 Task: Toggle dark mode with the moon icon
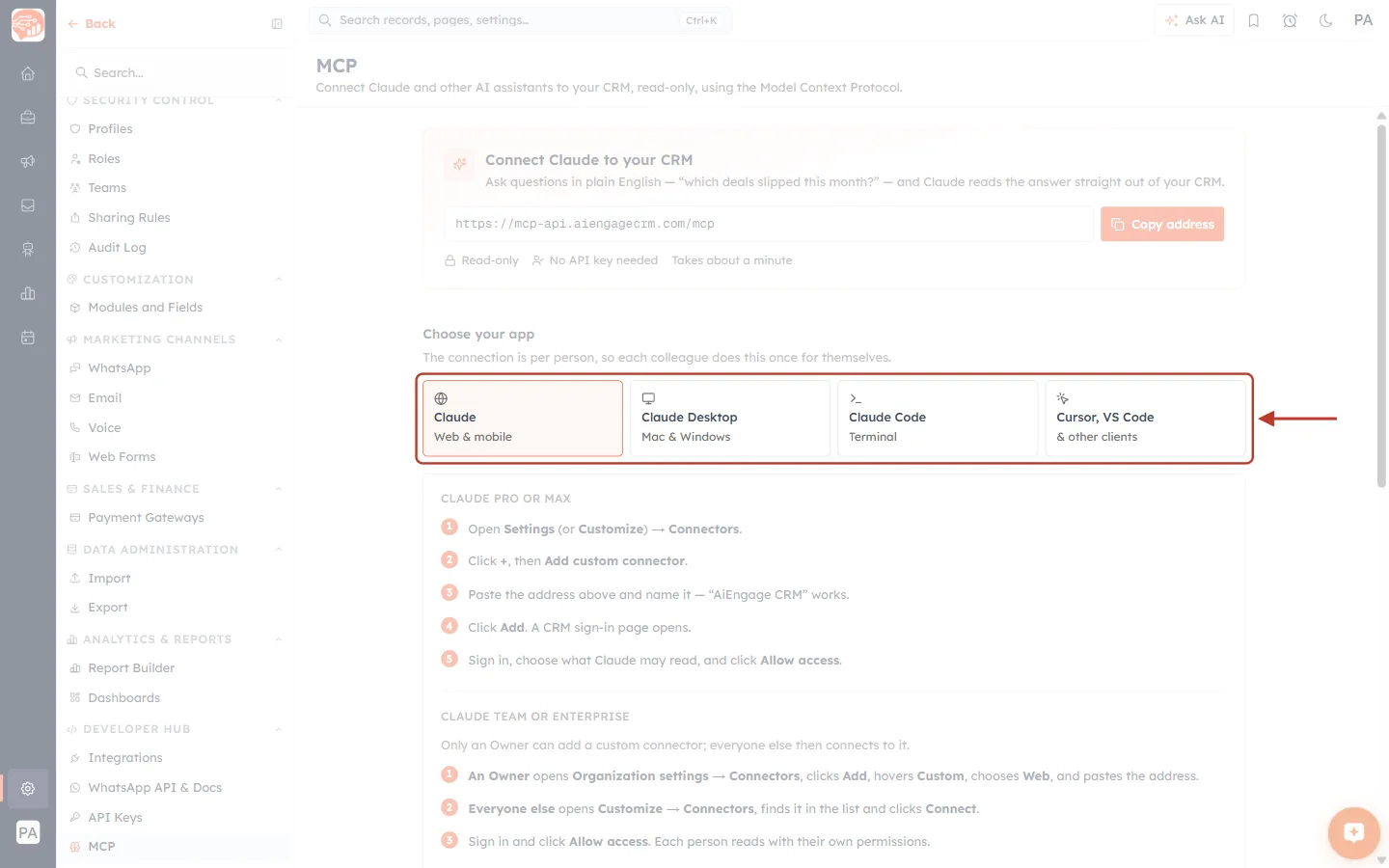(x=1326, y=20)
